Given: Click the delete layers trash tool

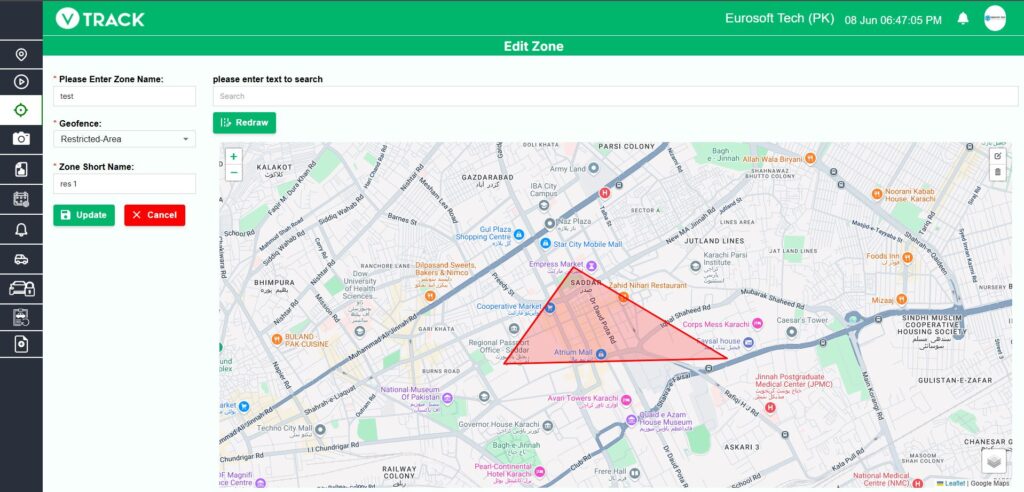Looking at the screenshot, I should point(997,172).
